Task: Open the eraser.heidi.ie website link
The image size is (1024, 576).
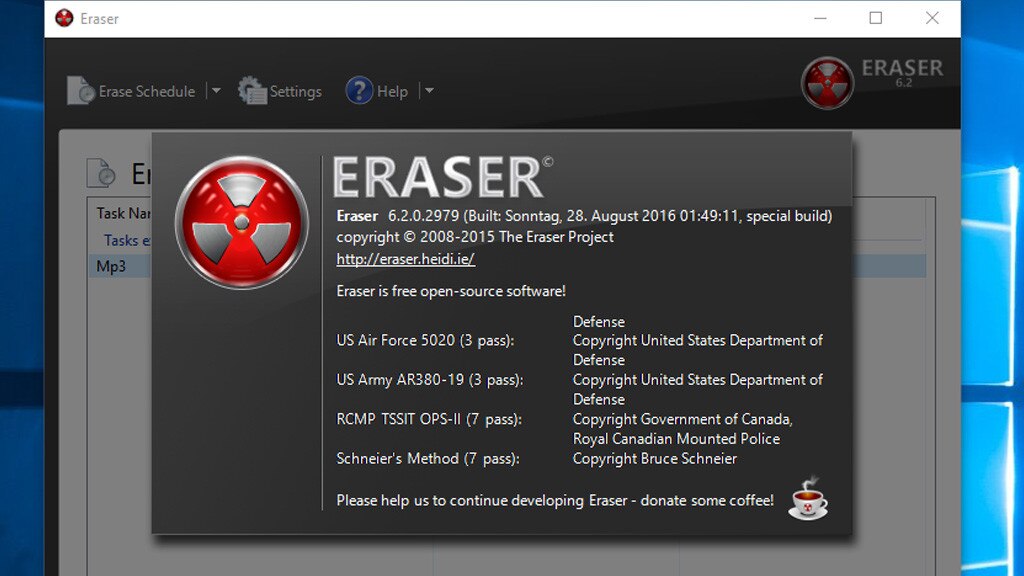Action: click(x=405, y=259)
